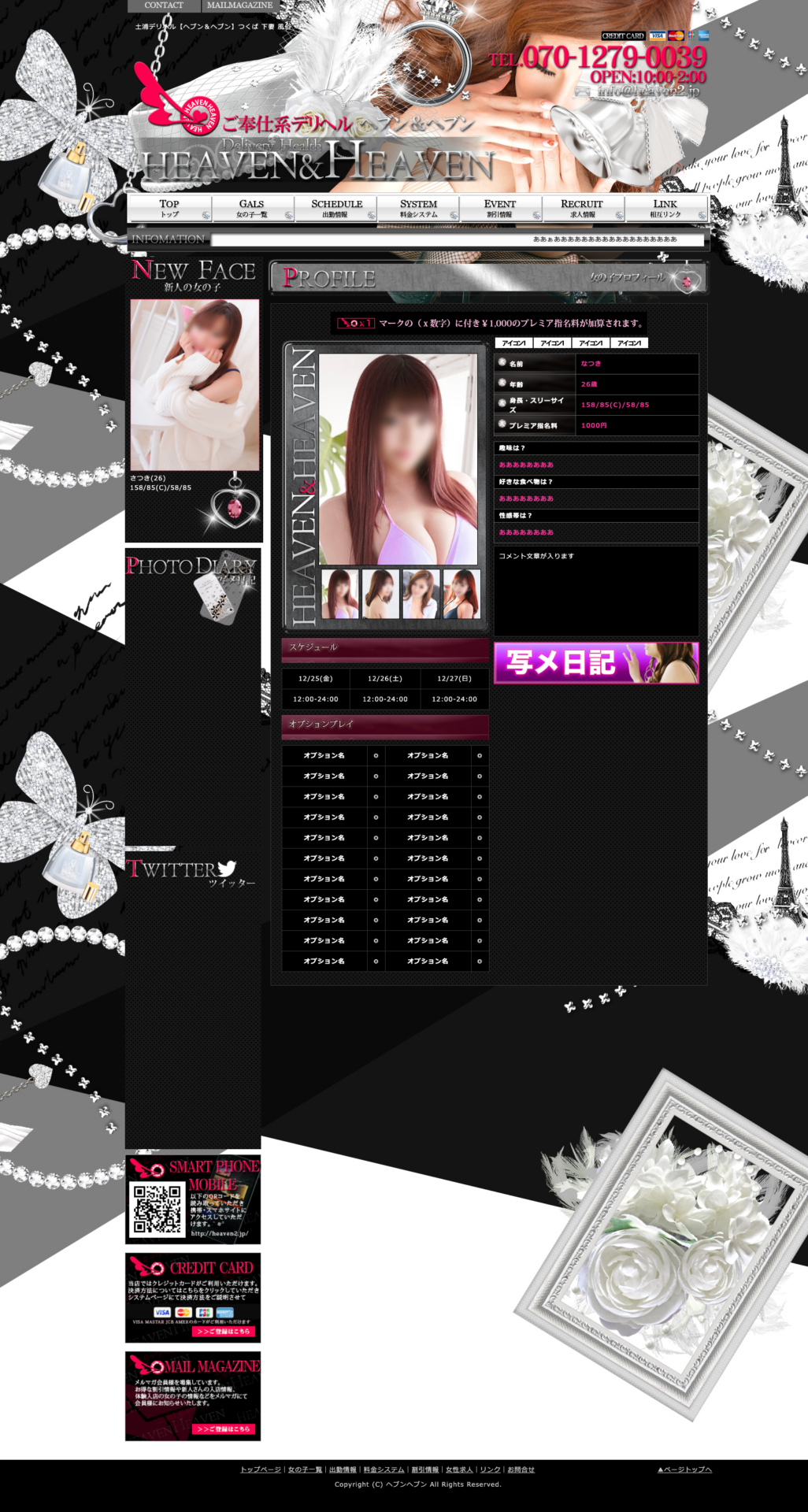Image resolution: width=808 pixels, height=1512 pixels.
Task: Click the AMEX icon in the Credit Card box
Action: click(225, 1312)
